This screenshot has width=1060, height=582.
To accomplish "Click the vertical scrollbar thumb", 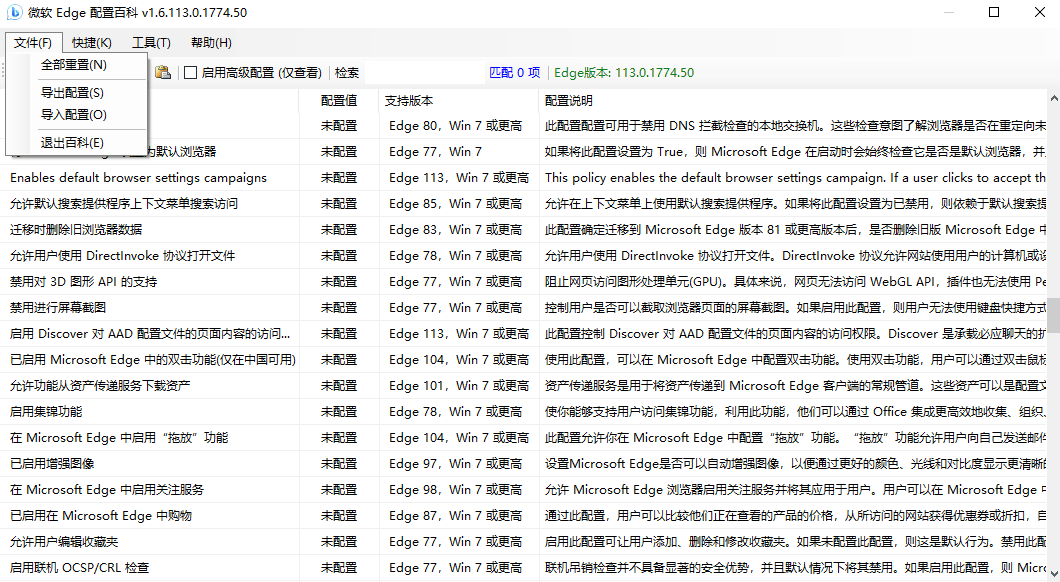I will pyautogui.click(x=1054, y=316).
